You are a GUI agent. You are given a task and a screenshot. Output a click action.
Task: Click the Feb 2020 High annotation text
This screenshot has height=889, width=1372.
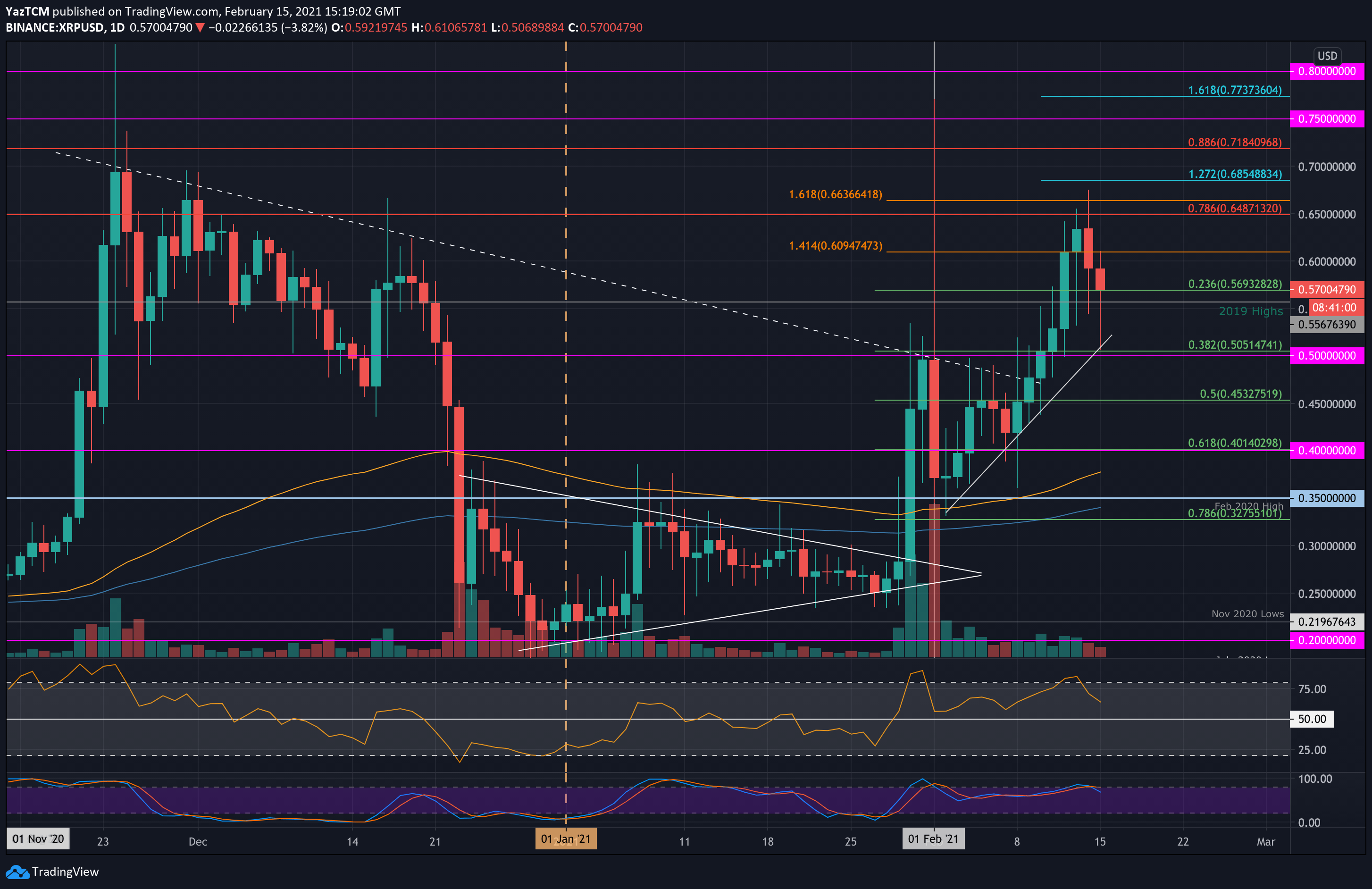[x=1249, y=506]
